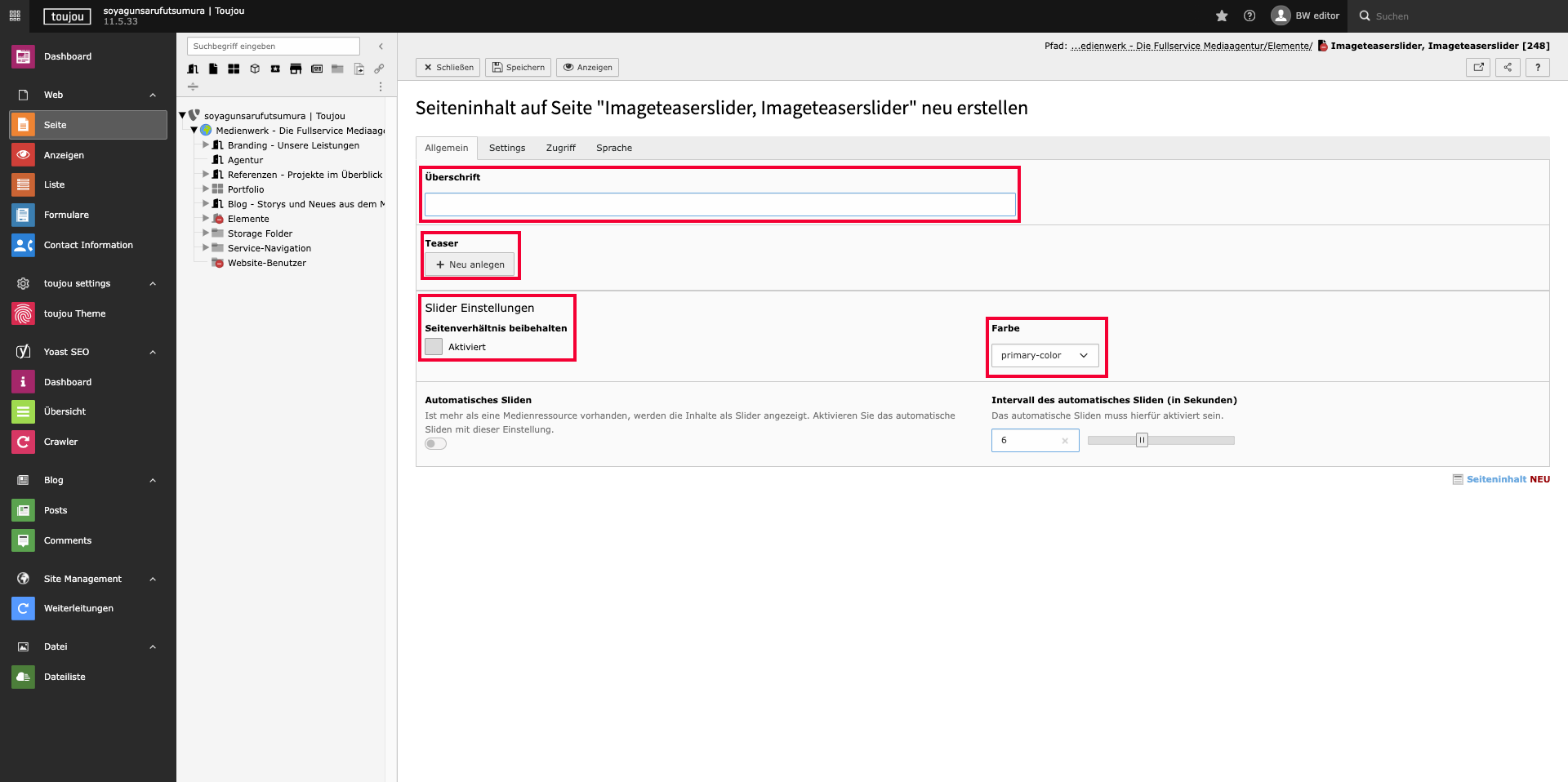Viewport: 1568px width, 782px height.
Task: Open the Crawler module
Action: click(60, 442)
